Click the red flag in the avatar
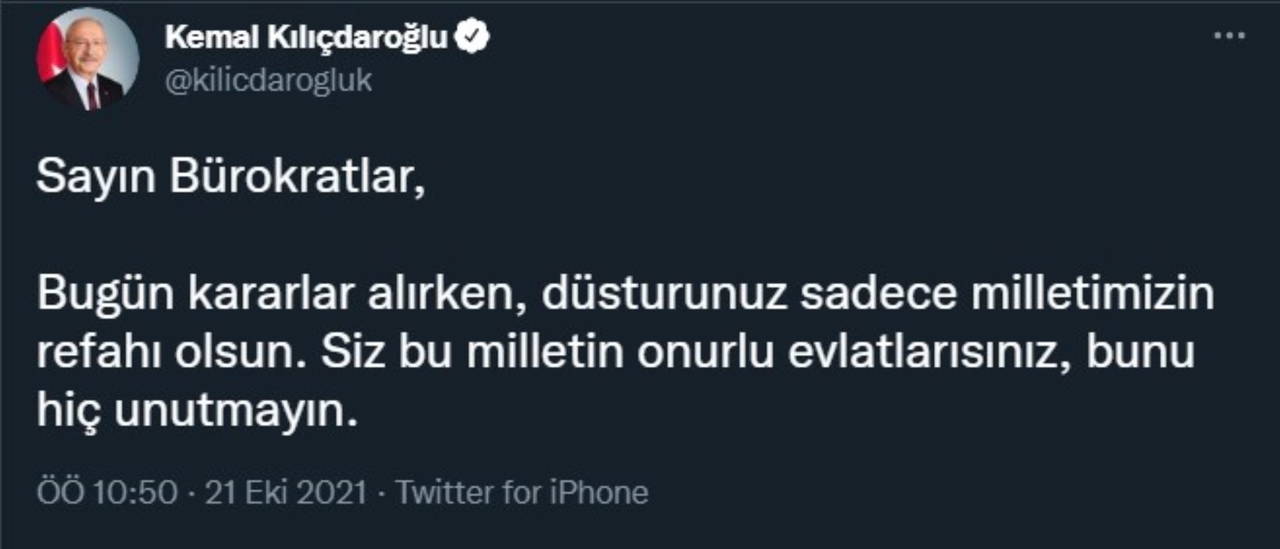The width and height of the screenshot is (1280, 549). pos(48,56)
